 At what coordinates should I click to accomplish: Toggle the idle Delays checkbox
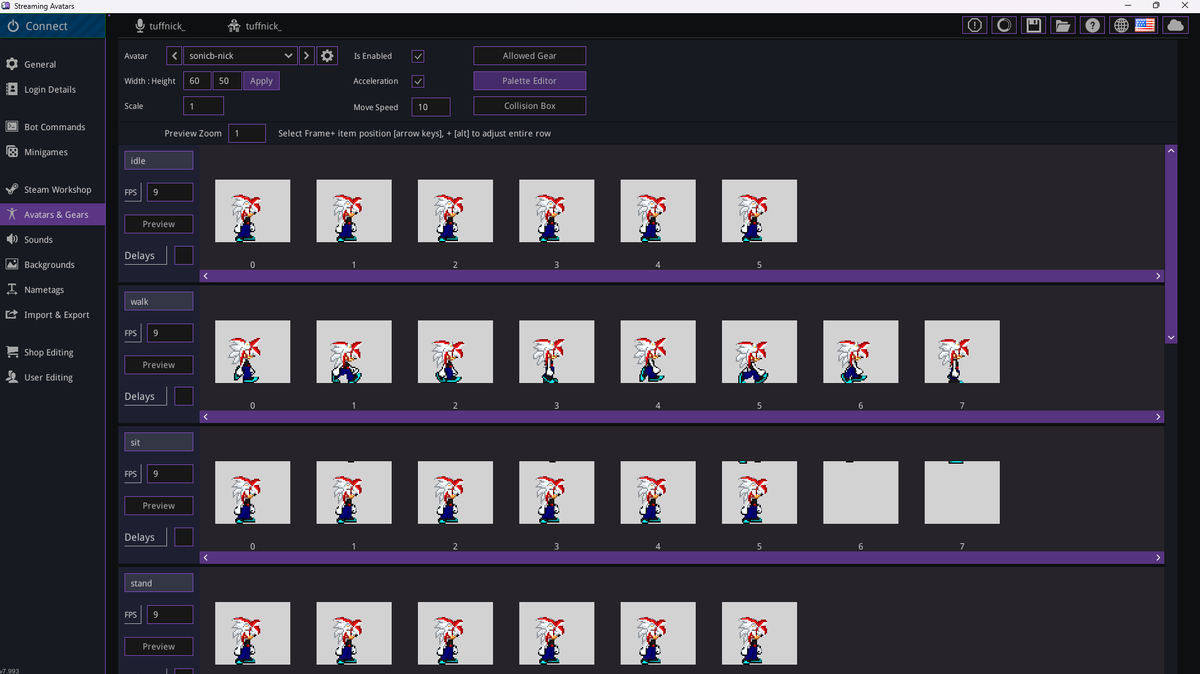point(183,255)
